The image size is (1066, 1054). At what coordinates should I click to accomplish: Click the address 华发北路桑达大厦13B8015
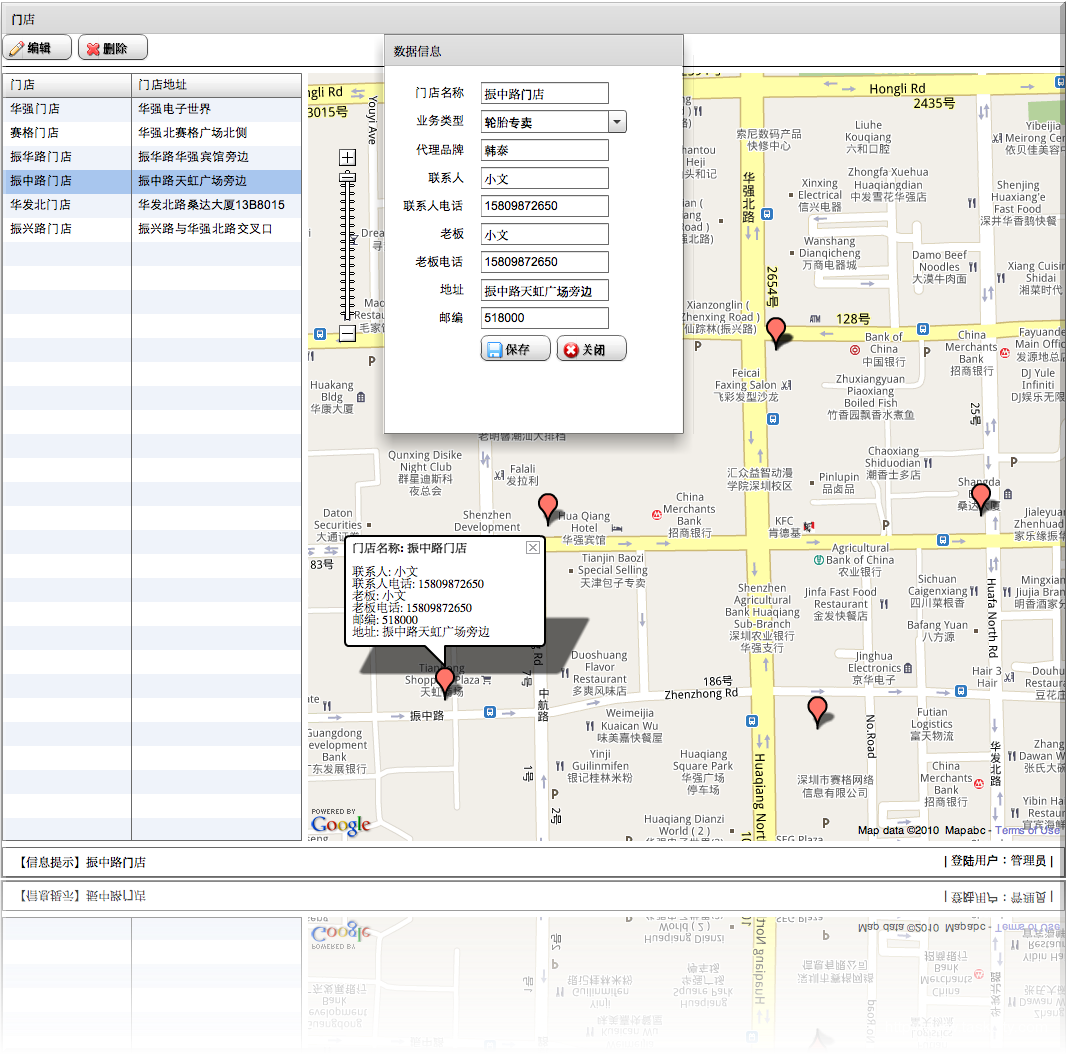pos(211,205)
